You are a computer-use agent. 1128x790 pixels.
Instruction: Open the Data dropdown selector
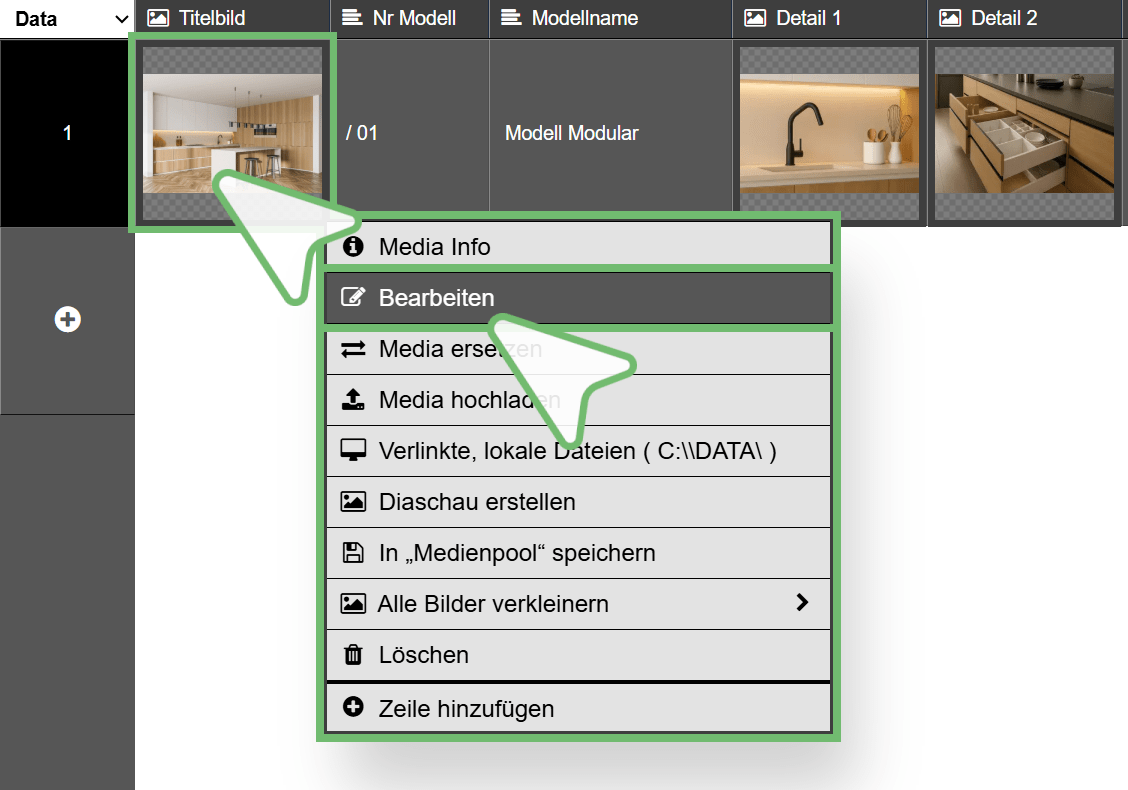pos(66,19)
